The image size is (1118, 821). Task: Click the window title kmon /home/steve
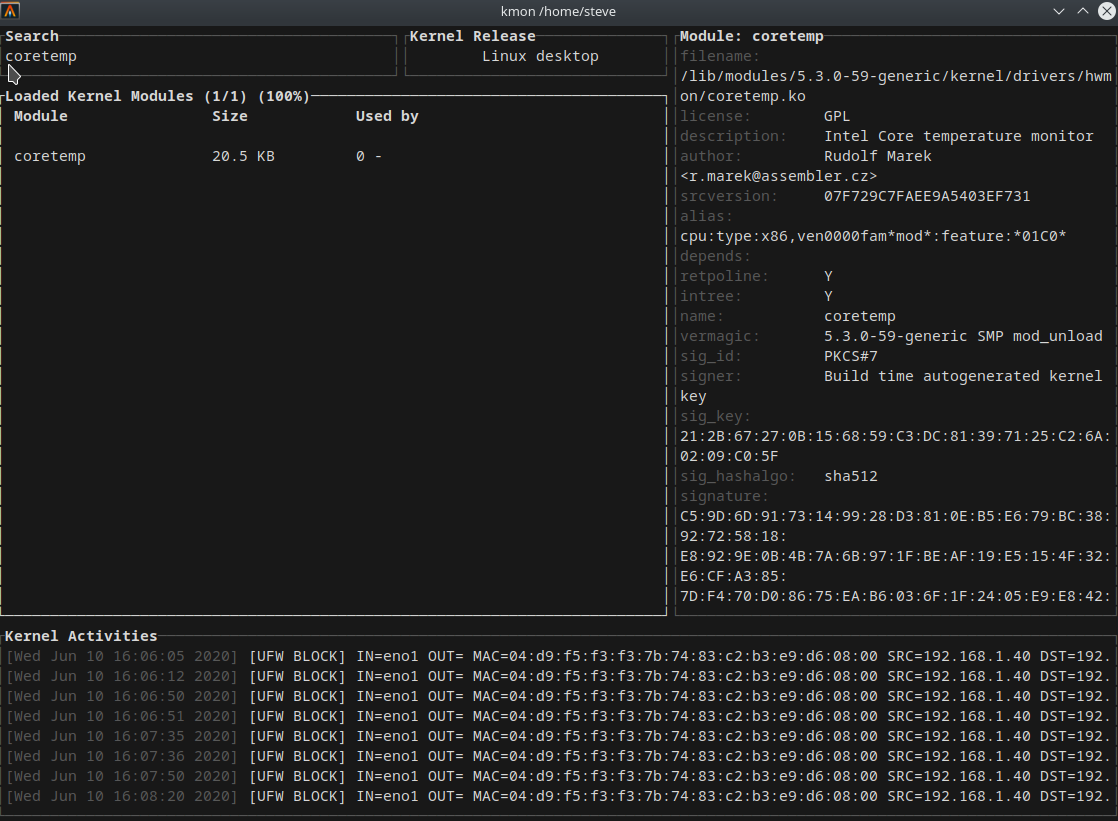click(x=558, y=11)
